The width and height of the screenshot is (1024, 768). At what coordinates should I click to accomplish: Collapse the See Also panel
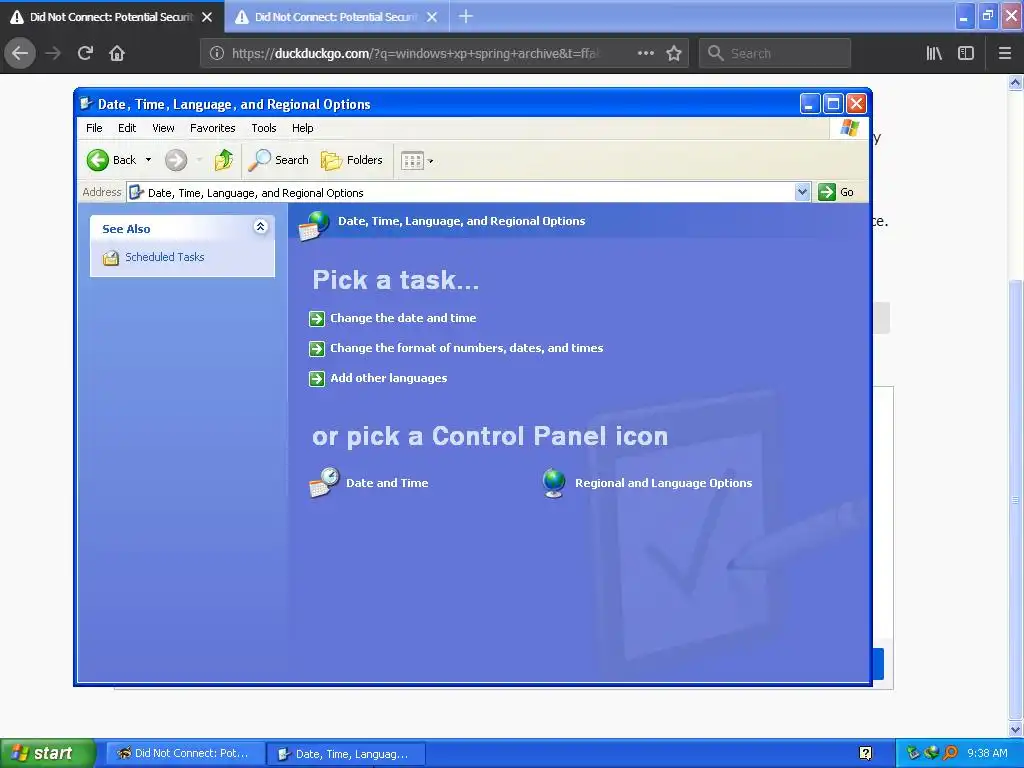click(x=261, y=227)
